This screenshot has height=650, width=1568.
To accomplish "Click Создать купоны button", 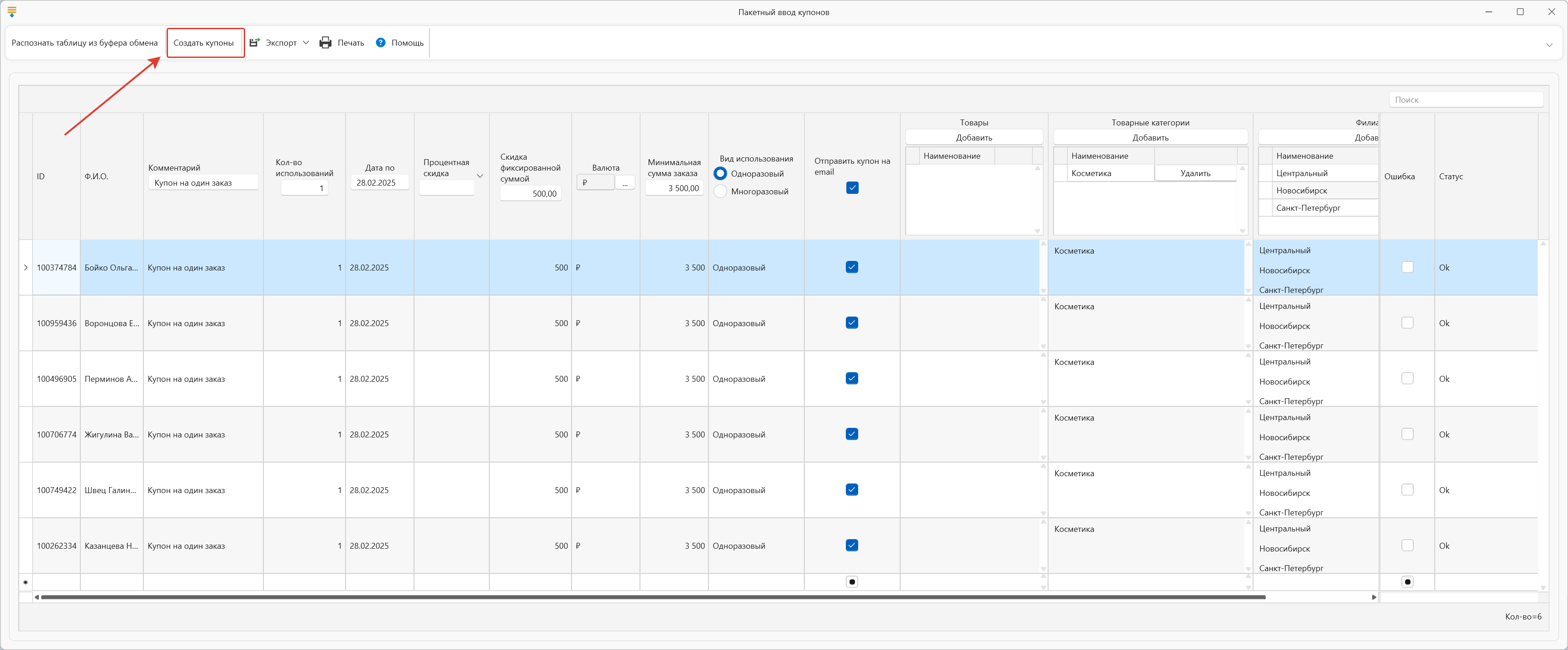I will [x=203, y=42].
